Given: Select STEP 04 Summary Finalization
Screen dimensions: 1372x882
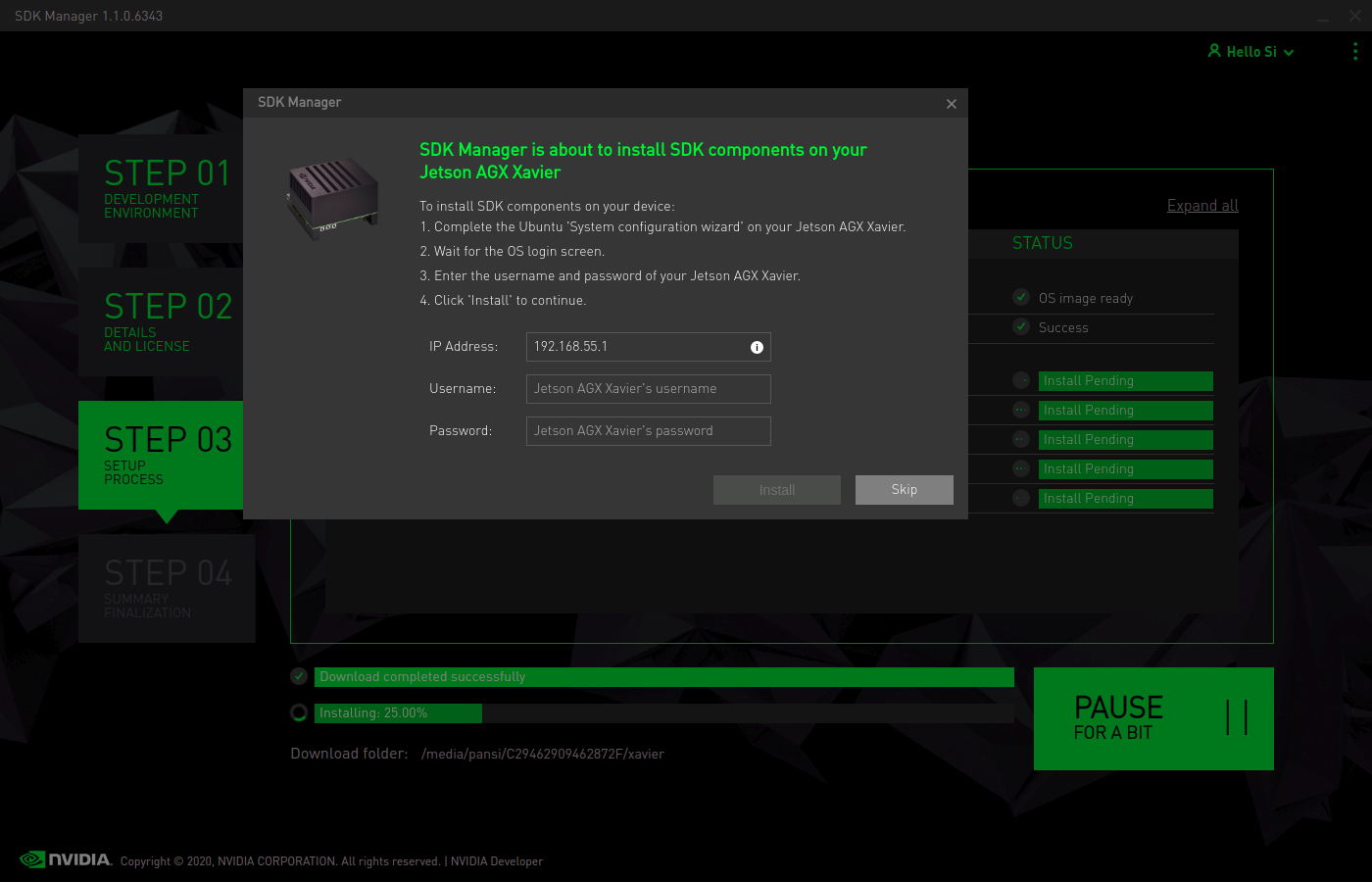Looking at the screenshot, I should click(x=167, y=588).
